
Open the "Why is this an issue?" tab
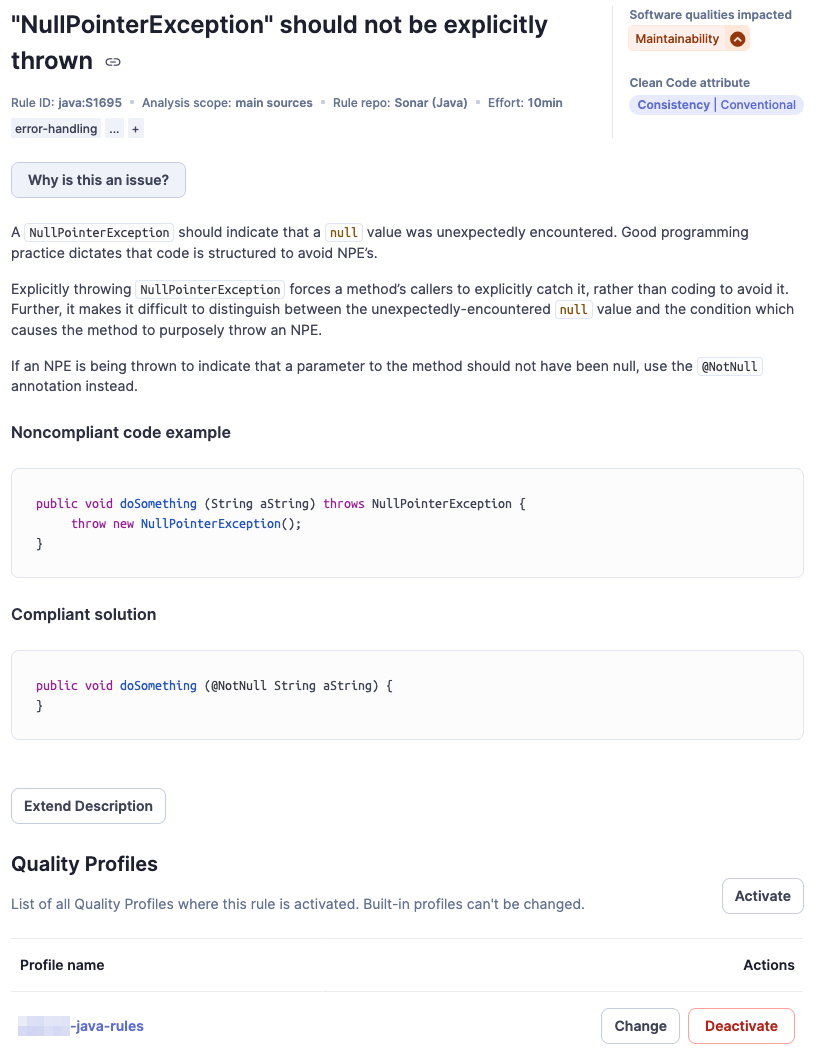98,180
